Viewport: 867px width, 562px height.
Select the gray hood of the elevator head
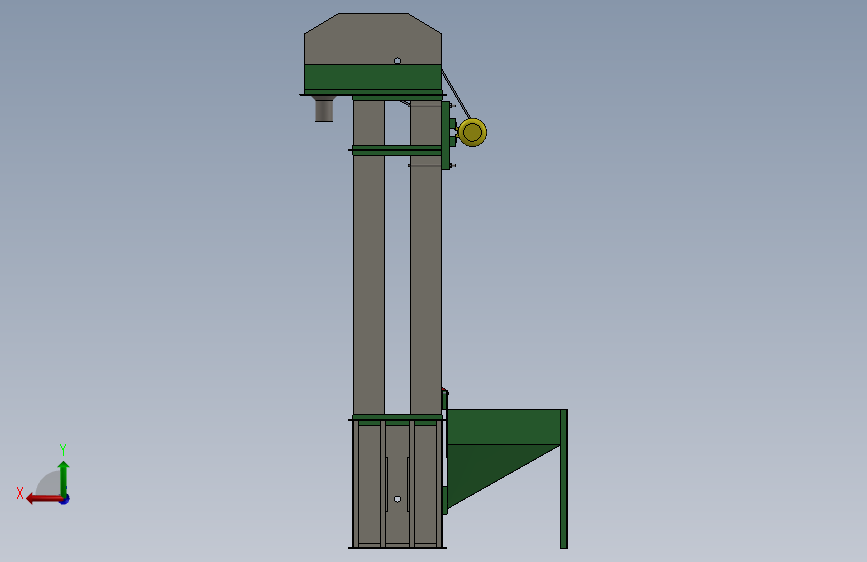(373, 39)
